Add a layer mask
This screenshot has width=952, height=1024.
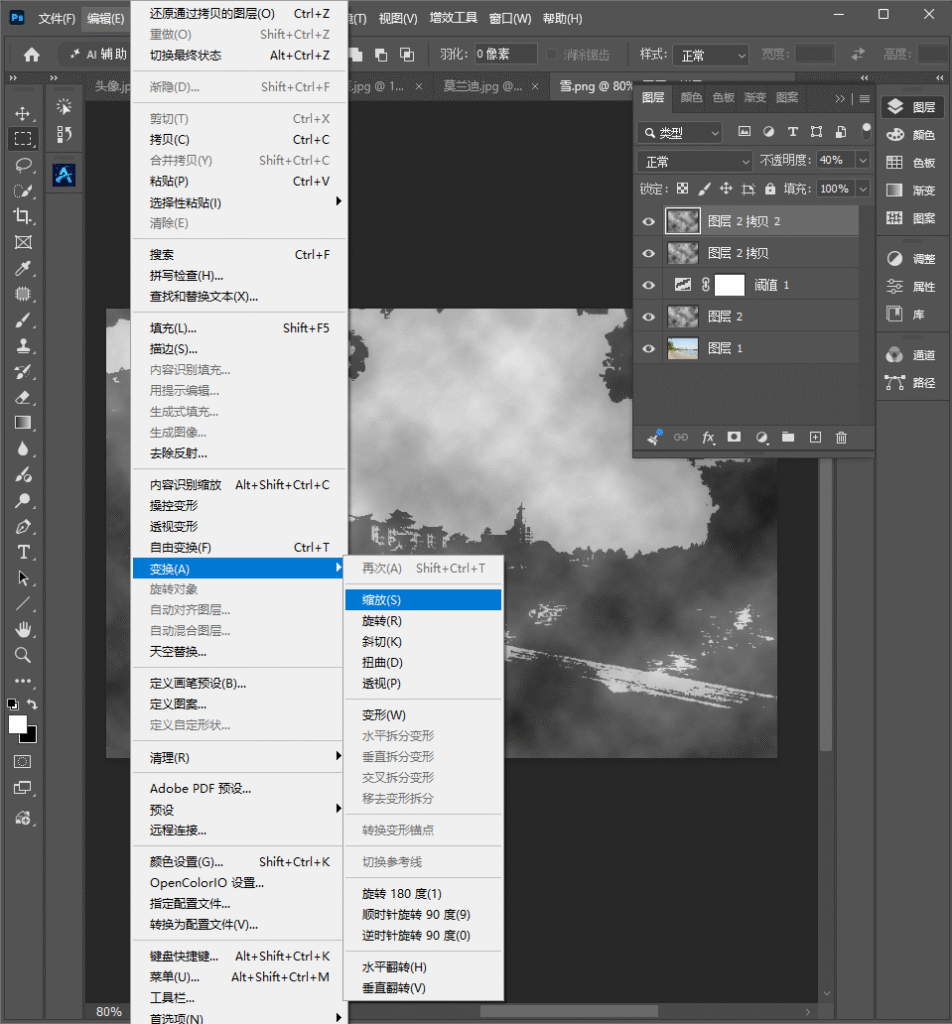[x=735, y=438]
